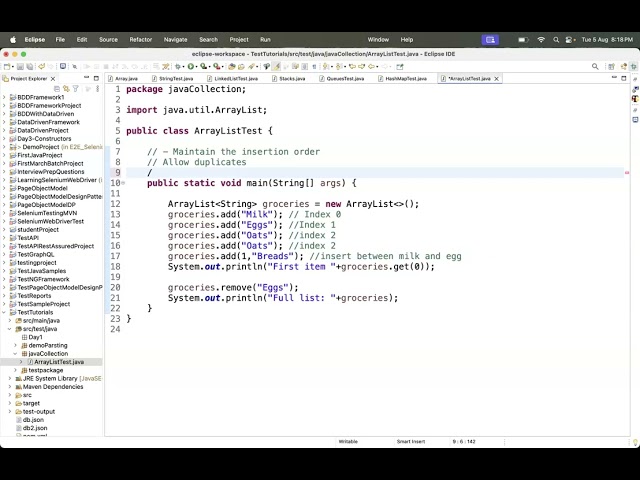Click Smart Insert in status bar
This screenshot has width=640, height=480.
411,442
